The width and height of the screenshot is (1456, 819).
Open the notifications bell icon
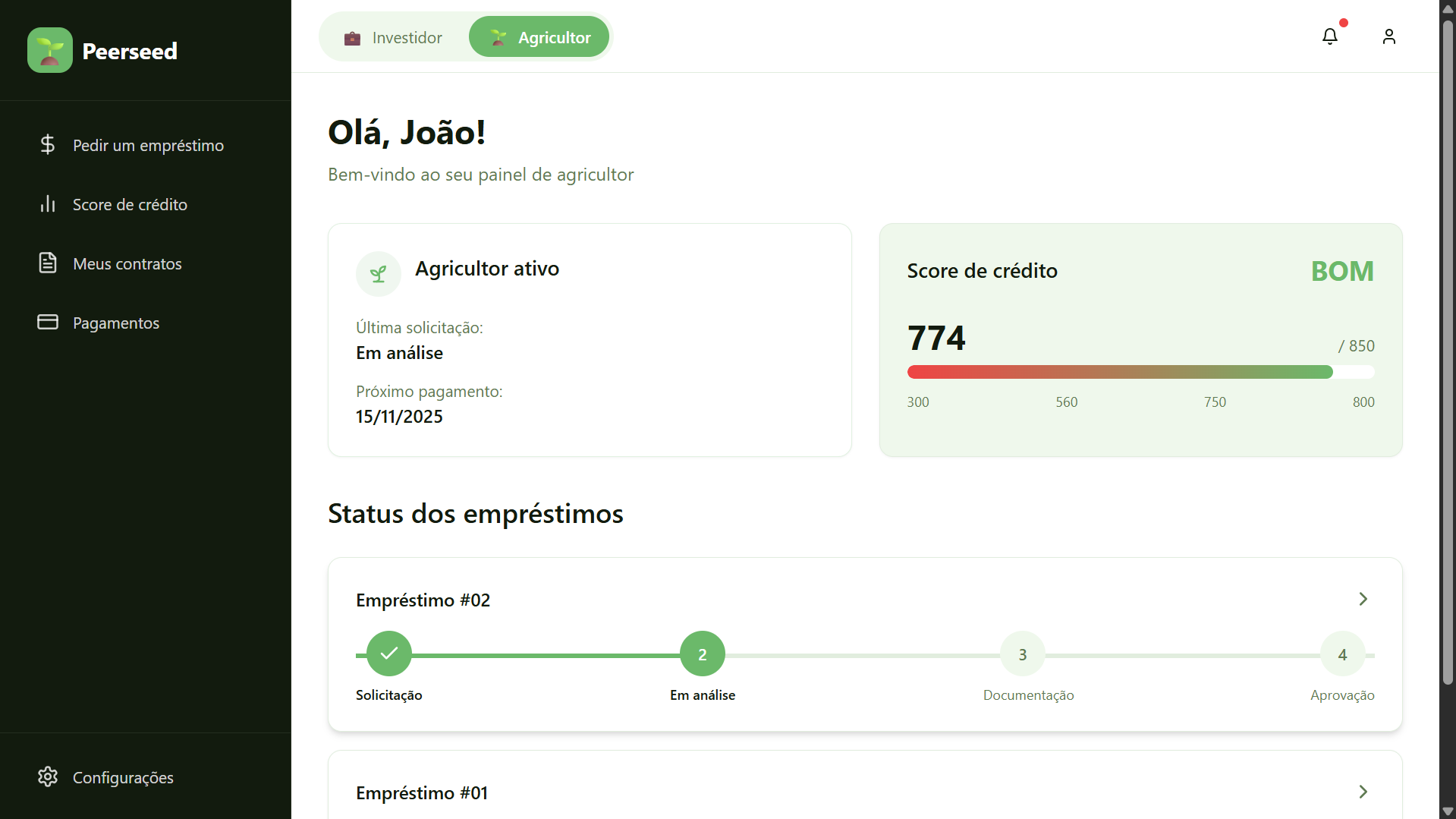pyautogui.click(x=1329, y=36)
